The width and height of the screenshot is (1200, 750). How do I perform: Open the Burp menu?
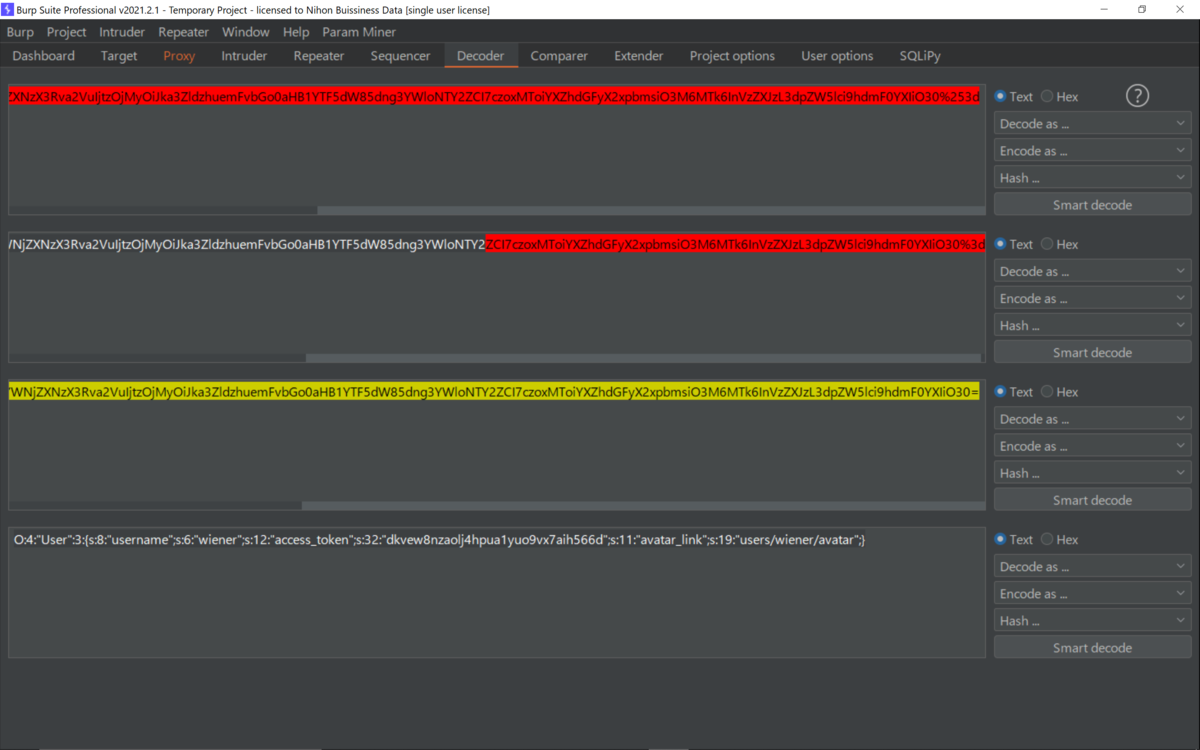(20, 32)
